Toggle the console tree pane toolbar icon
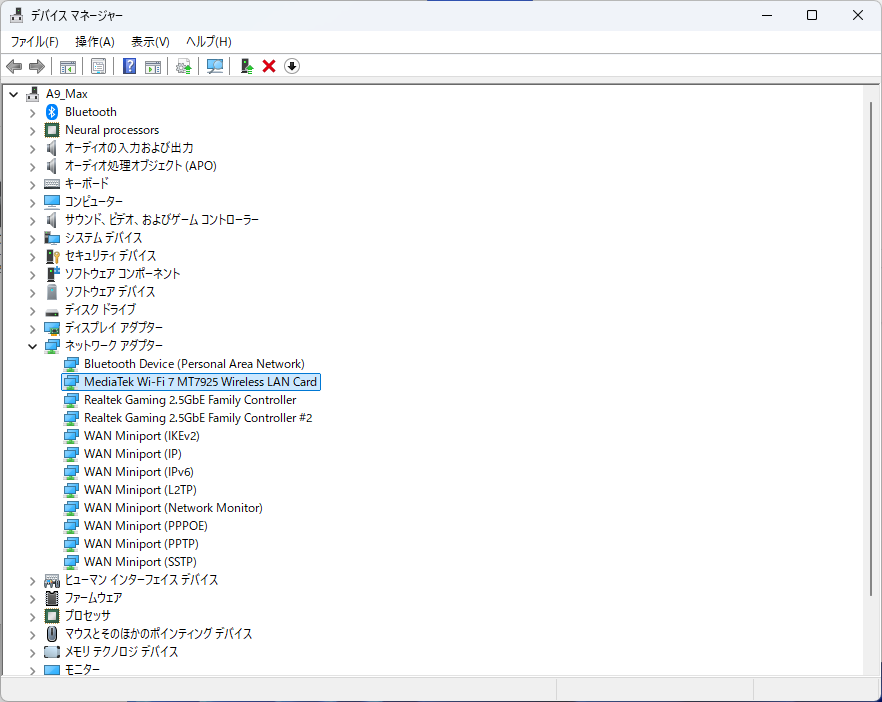The width and height of the screenshot is (882, 702). 68,66
